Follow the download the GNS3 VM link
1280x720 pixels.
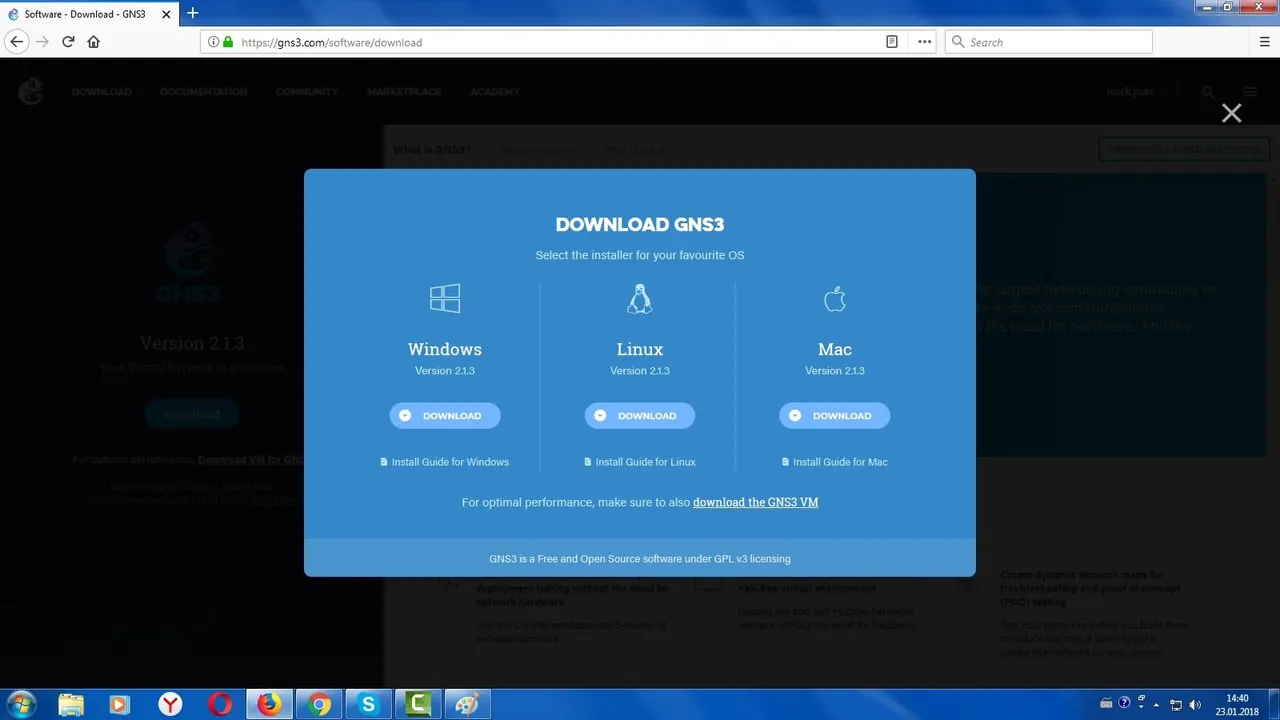(755, 502)
